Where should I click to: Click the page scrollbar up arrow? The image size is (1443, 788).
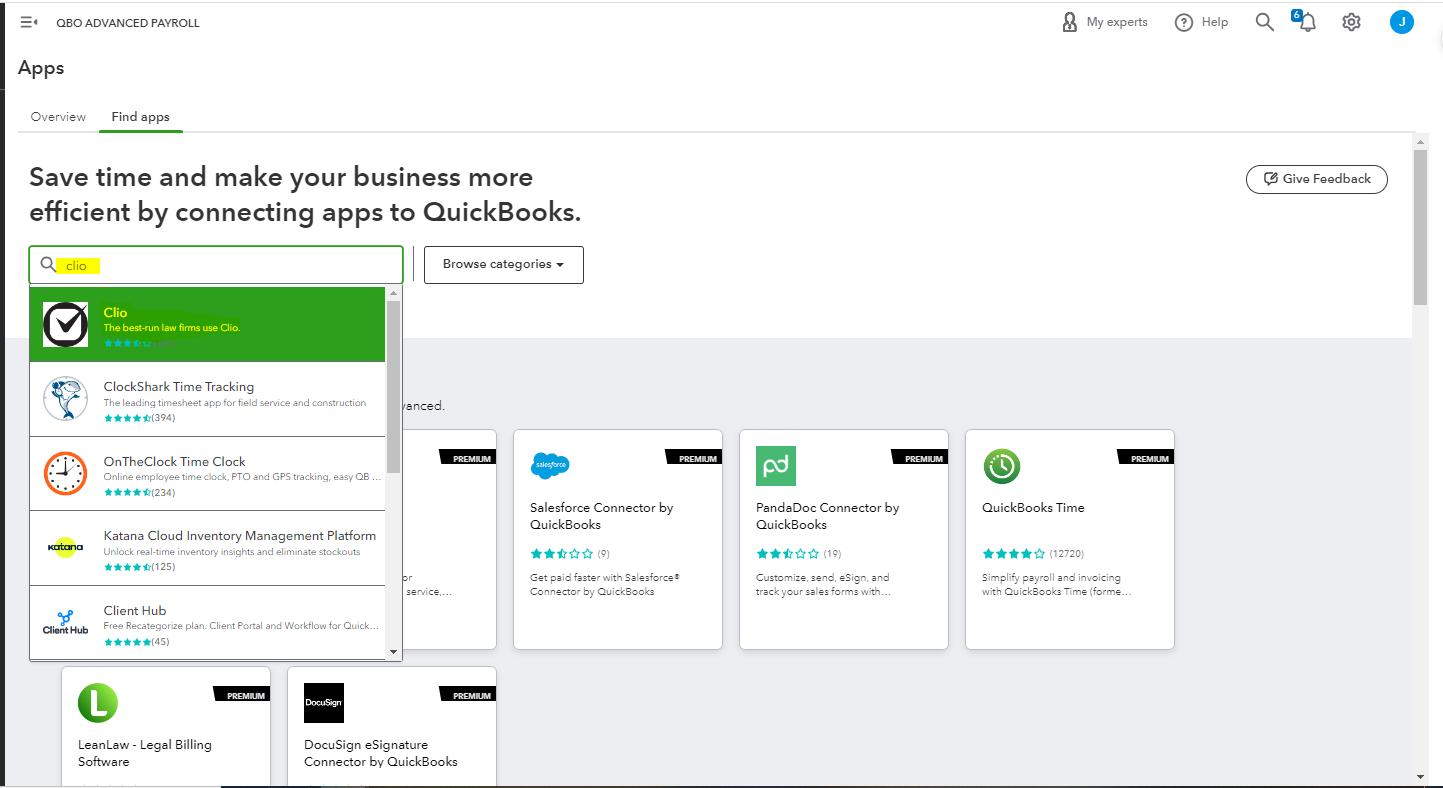1421,140
